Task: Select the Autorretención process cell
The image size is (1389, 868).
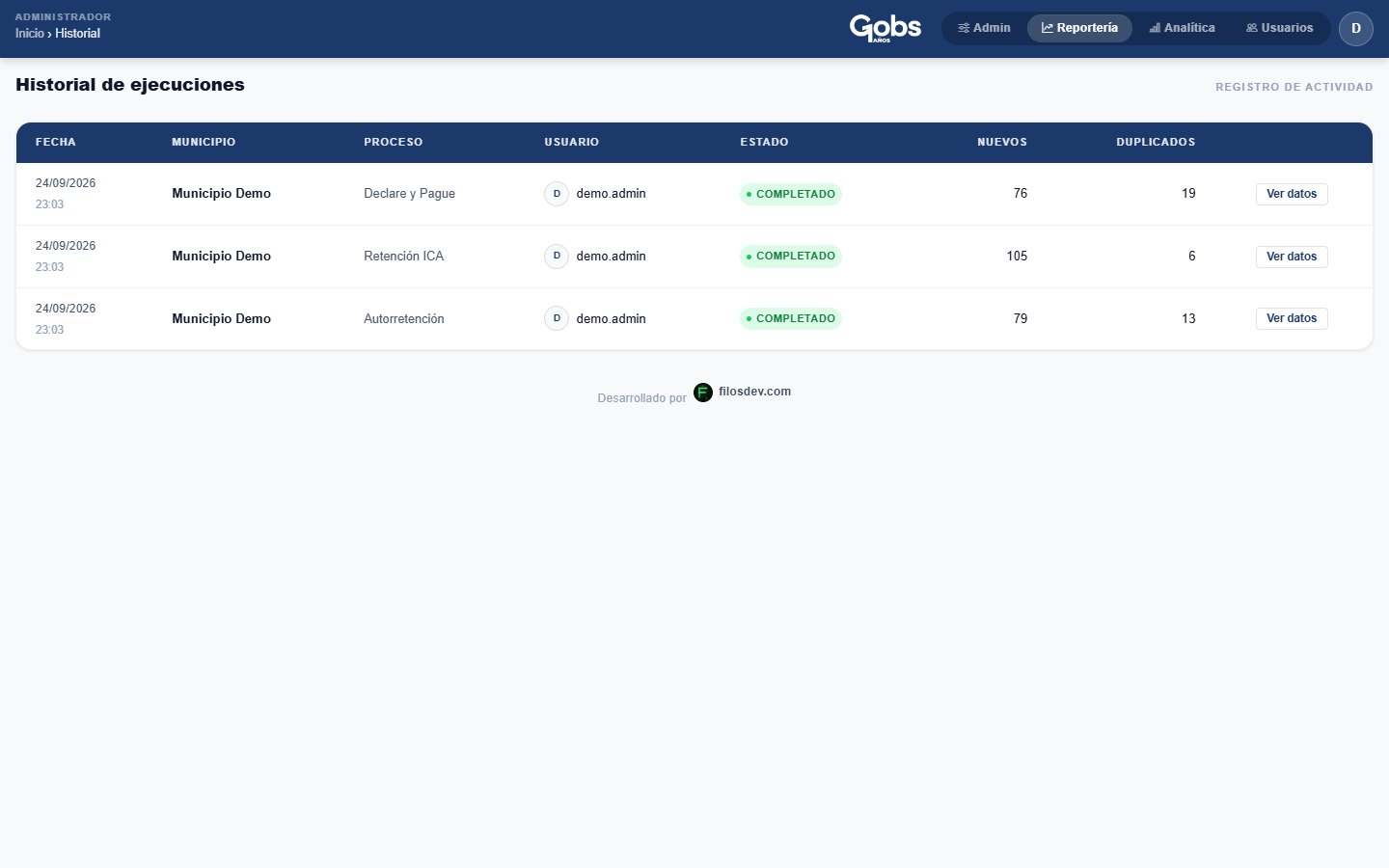Action: [x=403, y=318]
